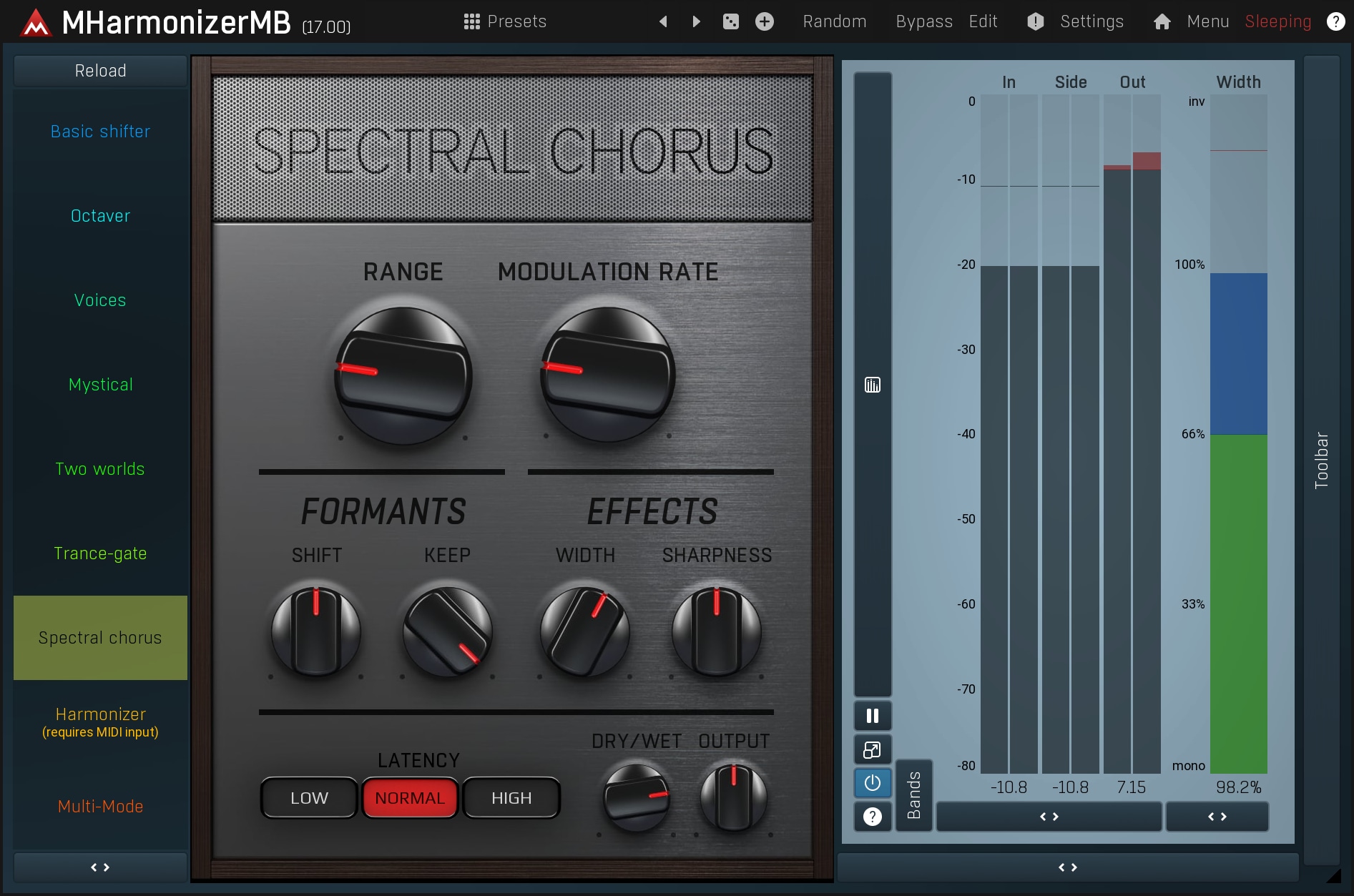Click the previous preset arrow icon
This screenshot has height=896, width=1354.
click(x=663, y=21)
